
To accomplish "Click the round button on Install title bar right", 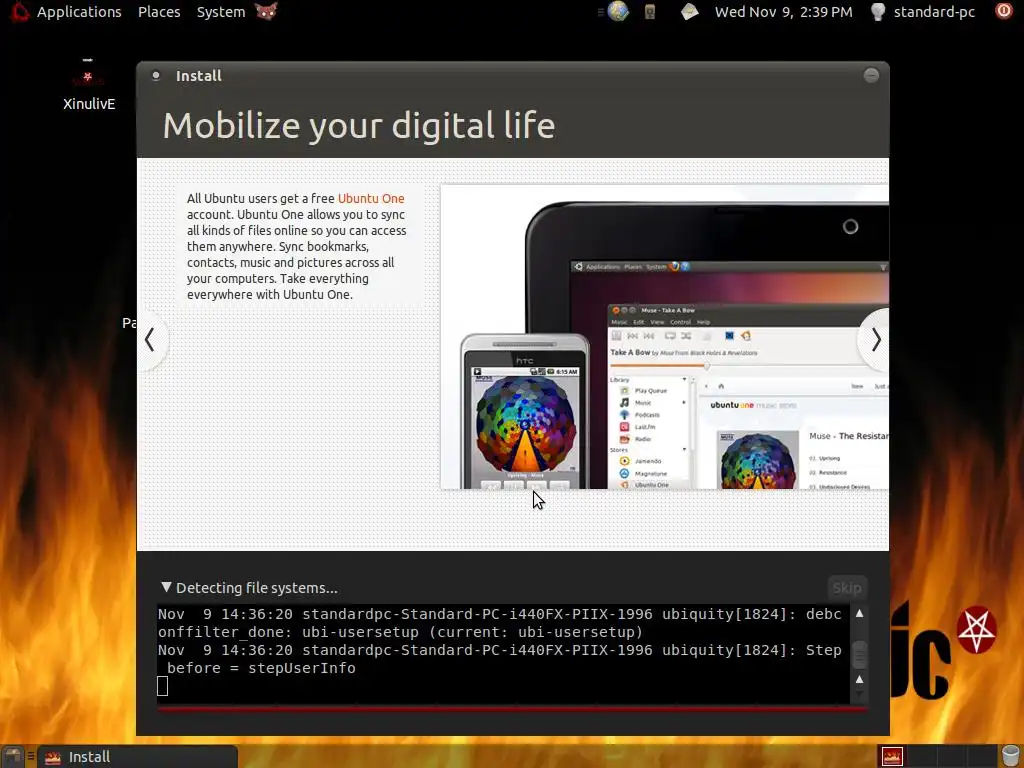I will coord(871,75).
